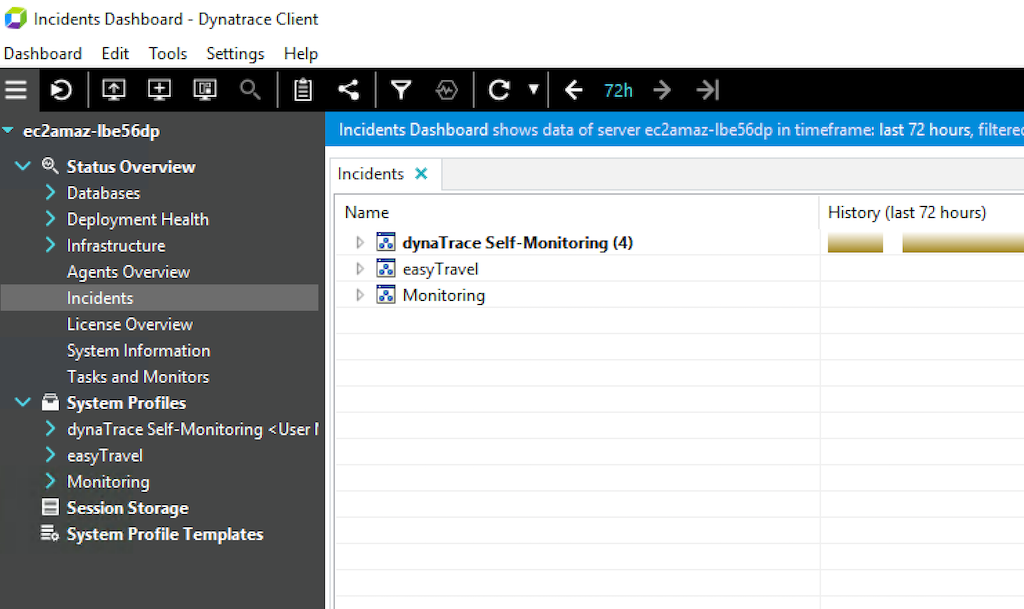Click the reconnect/refresh session icon
Image resolution: width=1024 pixels, height=609 pixels.
(x=62, y=89)
